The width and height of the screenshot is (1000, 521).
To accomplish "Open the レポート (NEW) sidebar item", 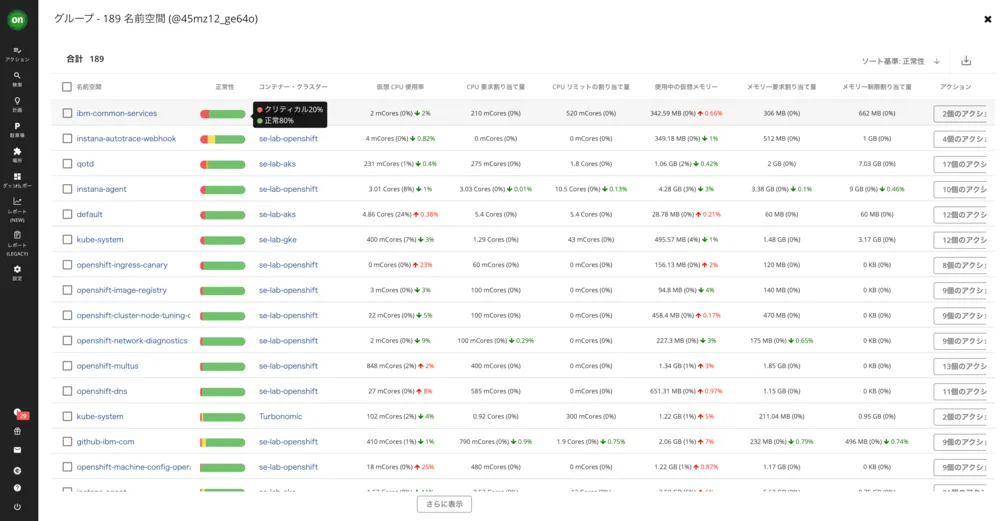I will tap(18, 206).
